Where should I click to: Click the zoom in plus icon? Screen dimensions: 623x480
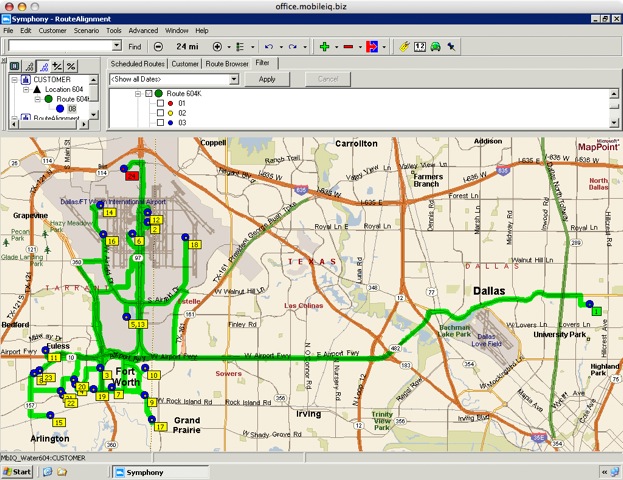(218, 47)
